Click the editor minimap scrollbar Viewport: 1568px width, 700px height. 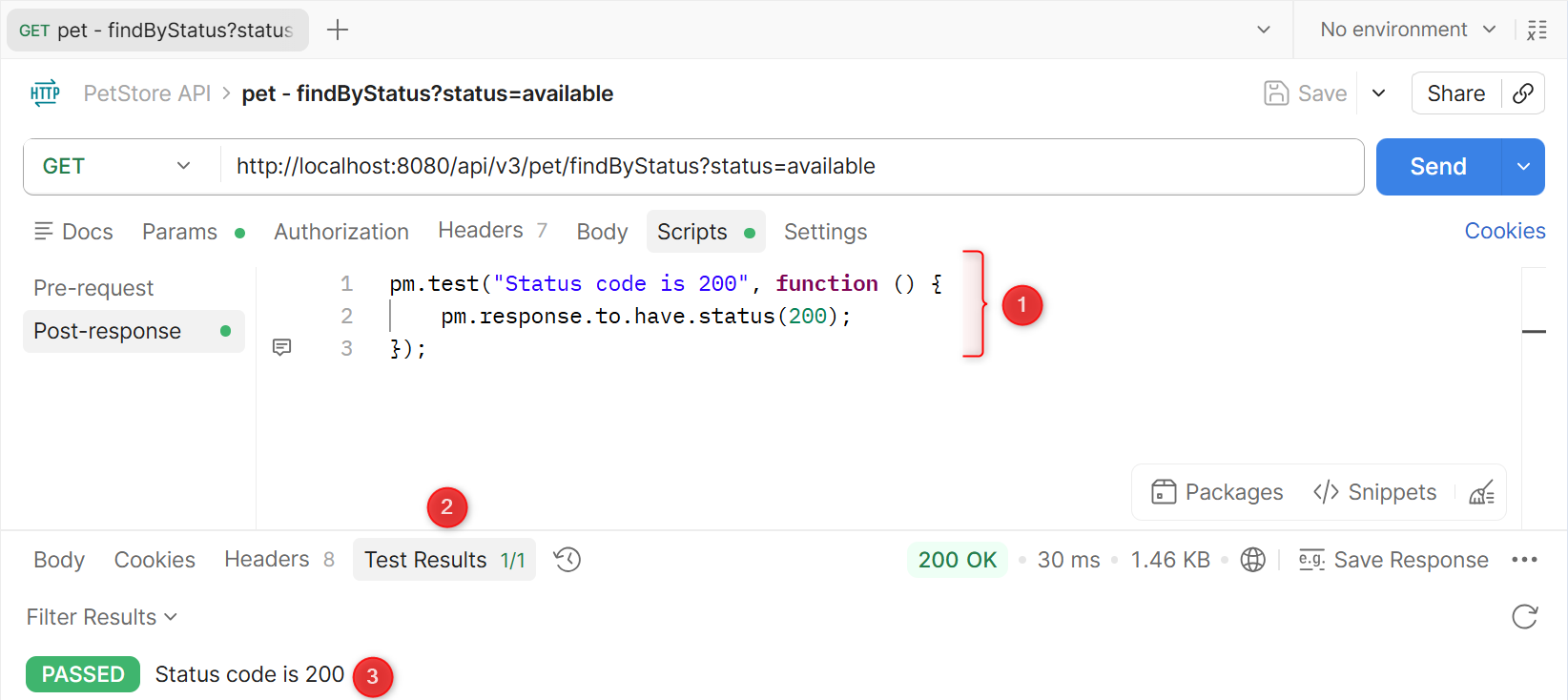pyautogui.click(x=1534, y=331)
